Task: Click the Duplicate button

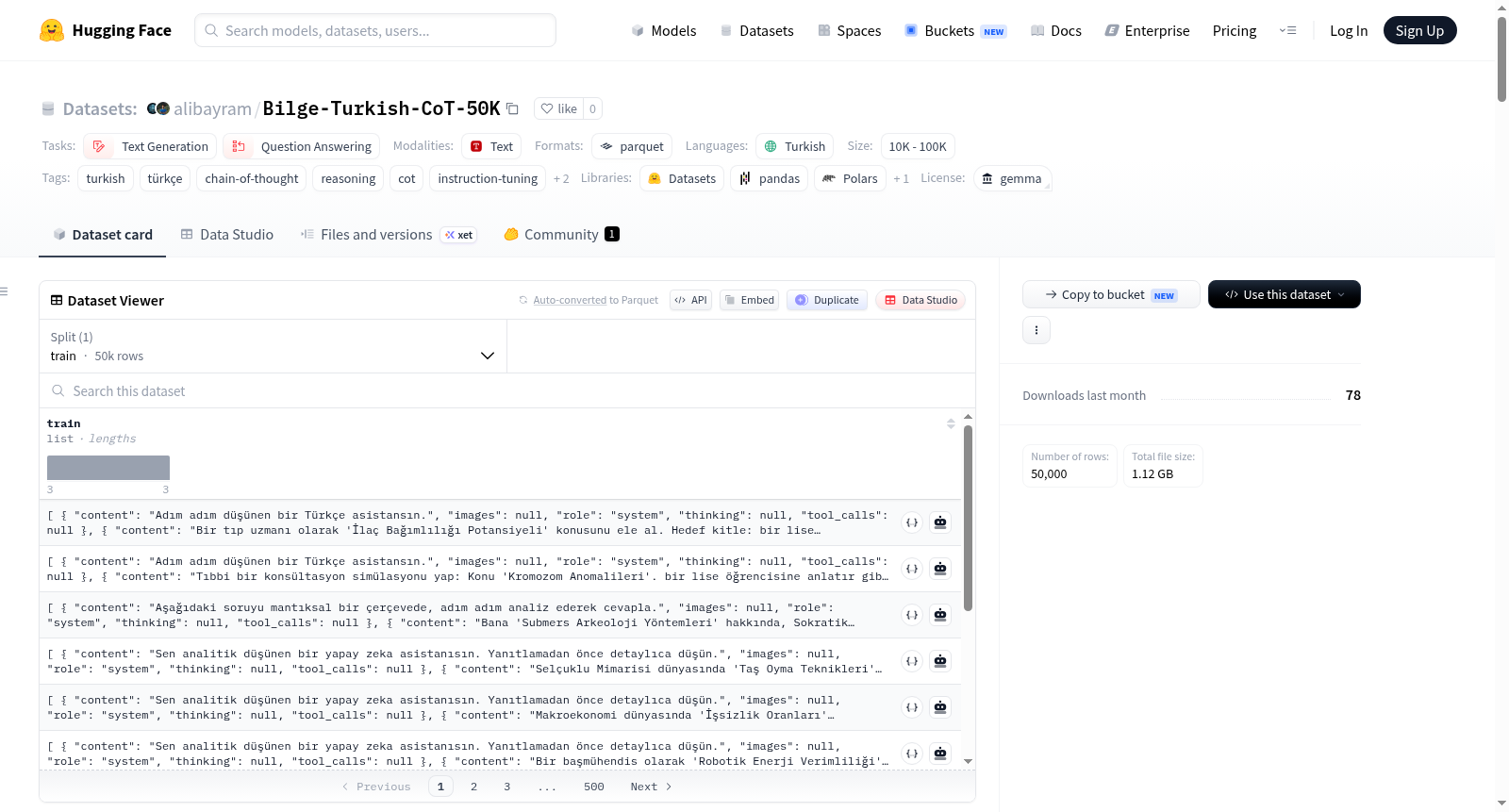Action: (x=827, y=300)
